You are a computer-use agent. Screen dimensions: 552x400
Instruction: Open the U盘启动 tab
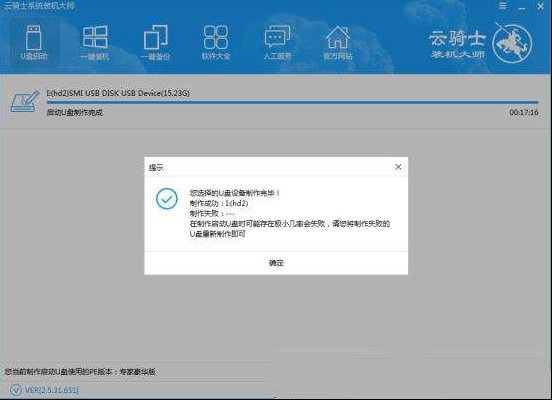34,42
